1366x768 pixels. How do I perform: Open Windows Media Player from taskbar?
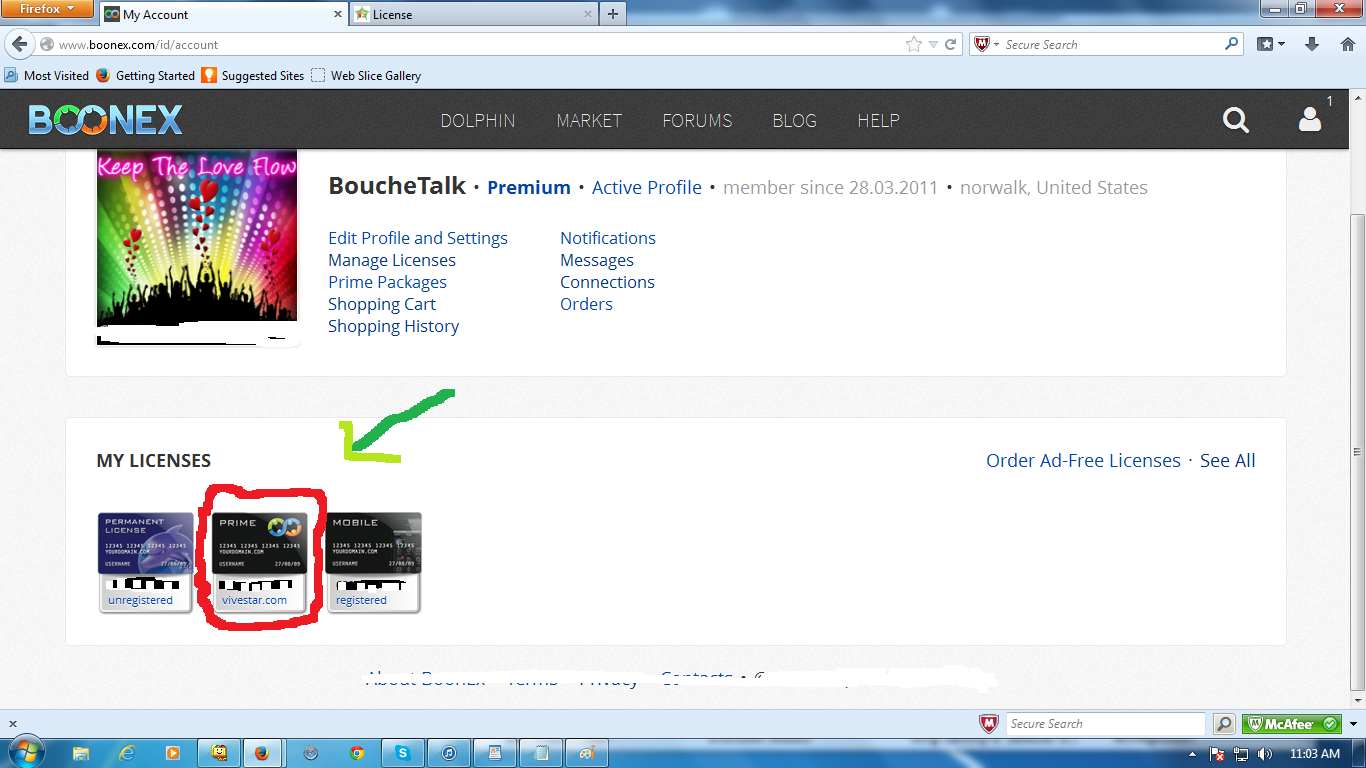coord(173,753)
